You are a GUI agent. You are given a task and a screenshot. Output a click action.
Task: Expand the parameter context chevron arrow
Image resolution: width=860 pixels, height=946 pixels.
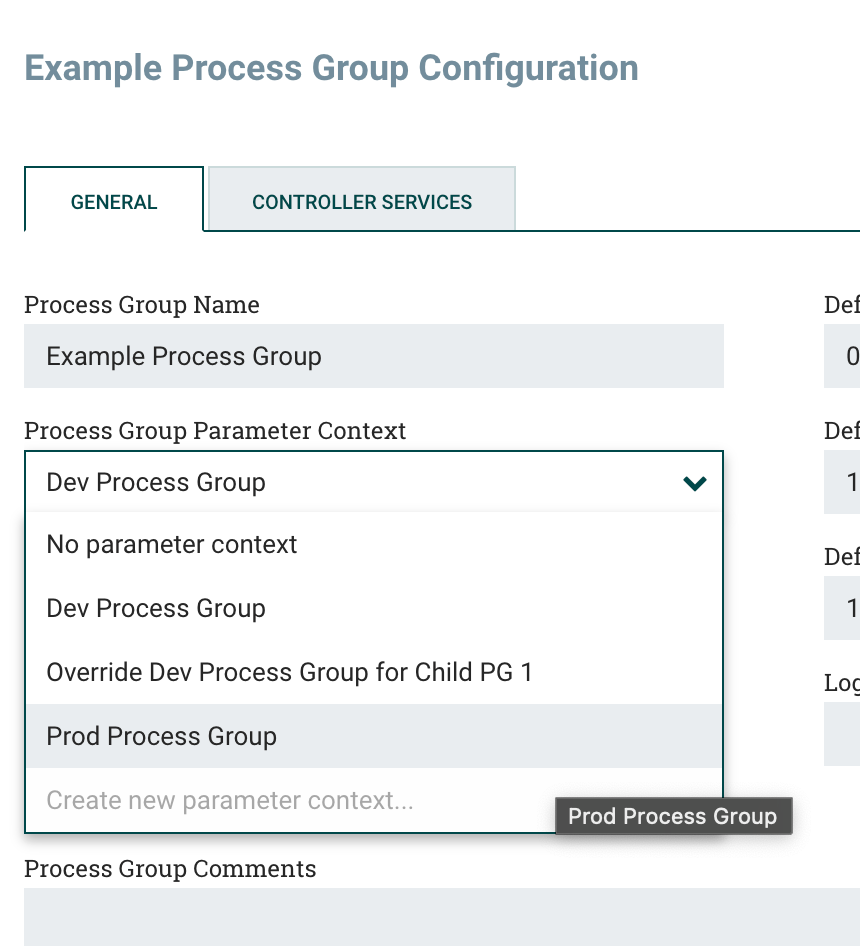coord(694,483)
